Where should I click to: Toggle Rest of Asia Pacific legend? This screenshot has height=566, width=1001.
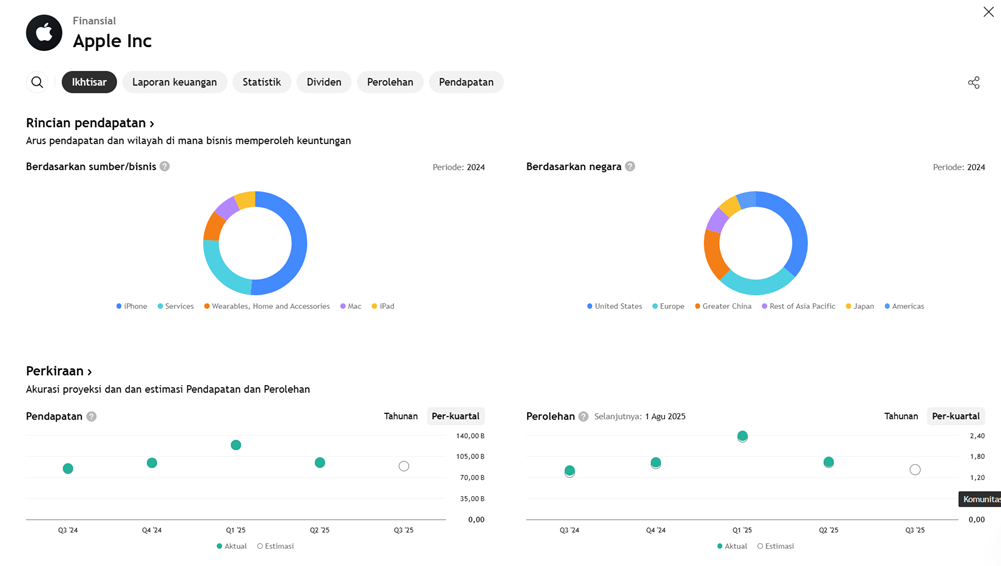click(x=799, y=306)
